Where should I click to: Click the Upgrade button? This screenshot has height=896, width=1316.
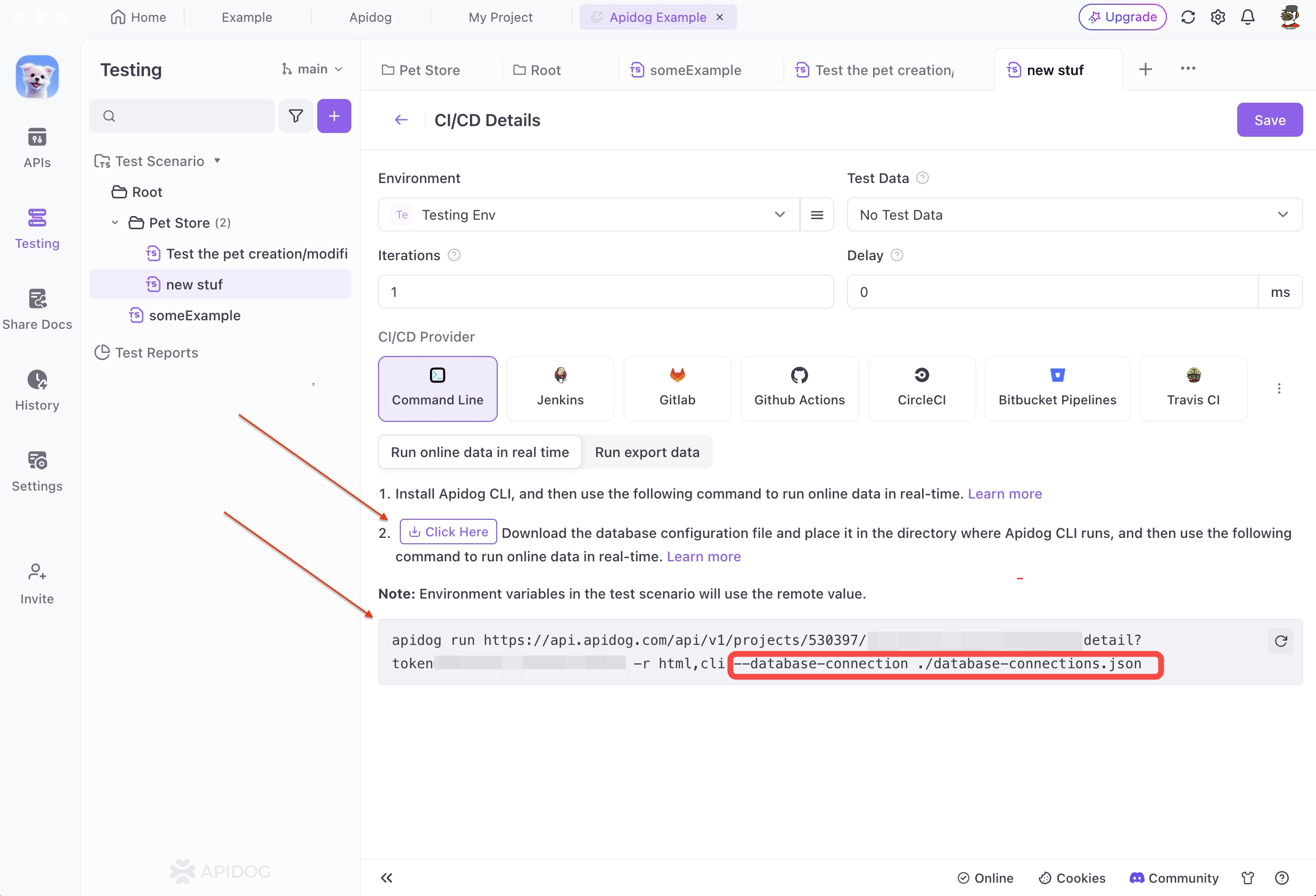click(x=1122, y=17)
